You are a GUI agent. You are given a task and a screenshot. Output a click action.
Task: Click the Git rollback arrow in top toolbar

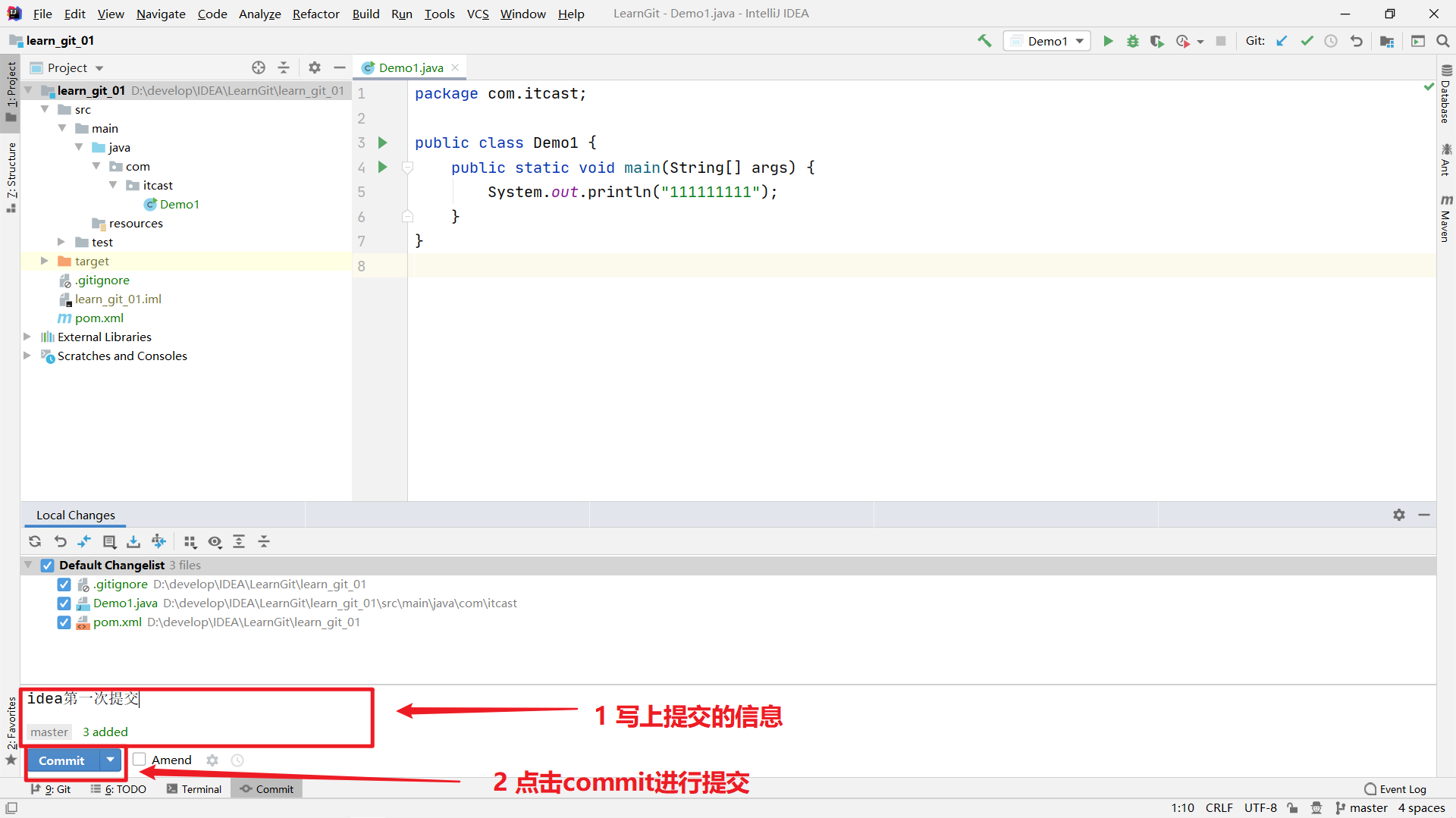point(1357,41)
